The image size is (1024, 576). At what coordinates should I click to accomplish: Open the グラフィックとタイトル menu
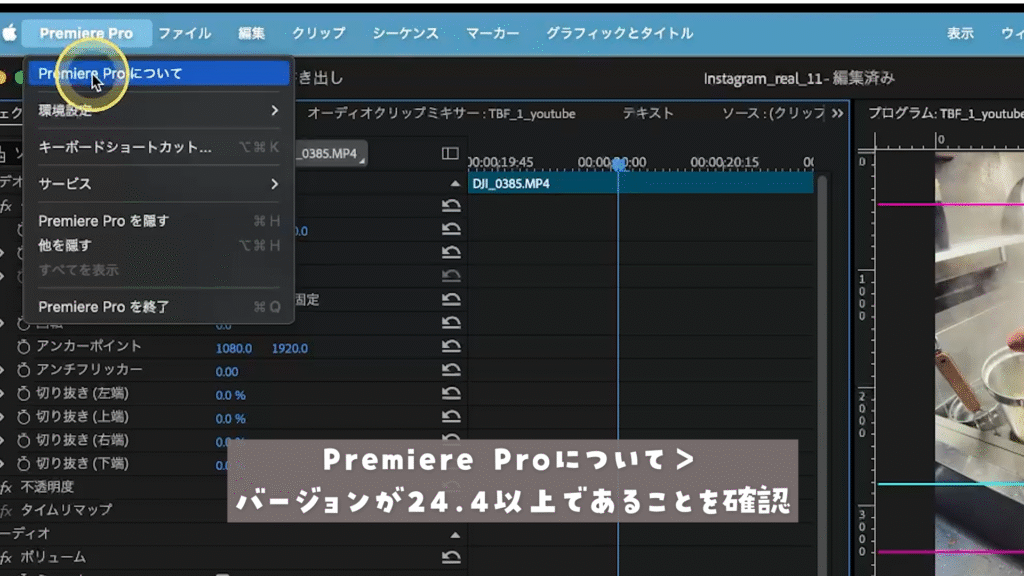tap(619, 33)
